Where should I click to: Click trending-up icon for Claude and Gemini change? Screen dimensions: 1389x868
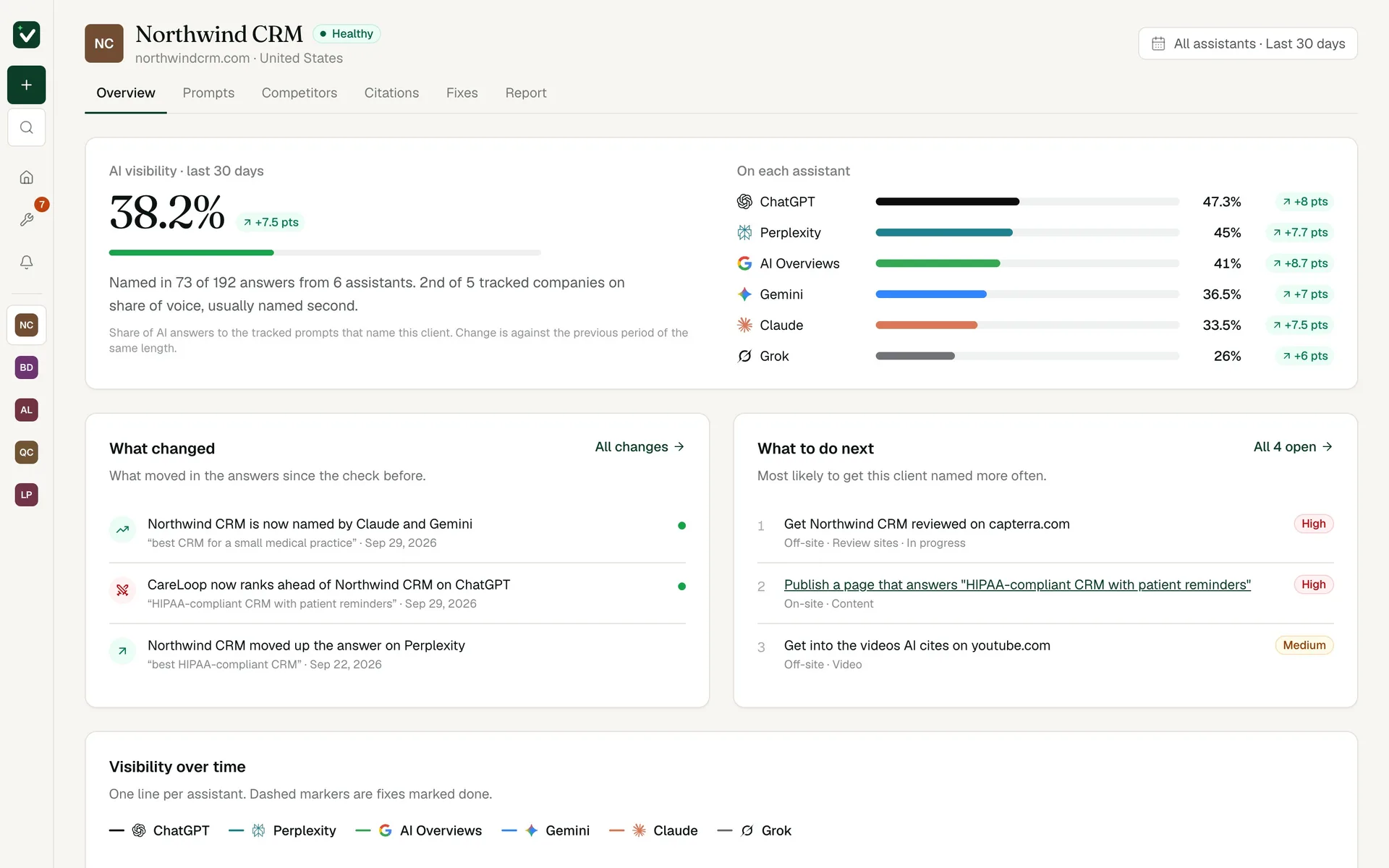click(123, 529)
